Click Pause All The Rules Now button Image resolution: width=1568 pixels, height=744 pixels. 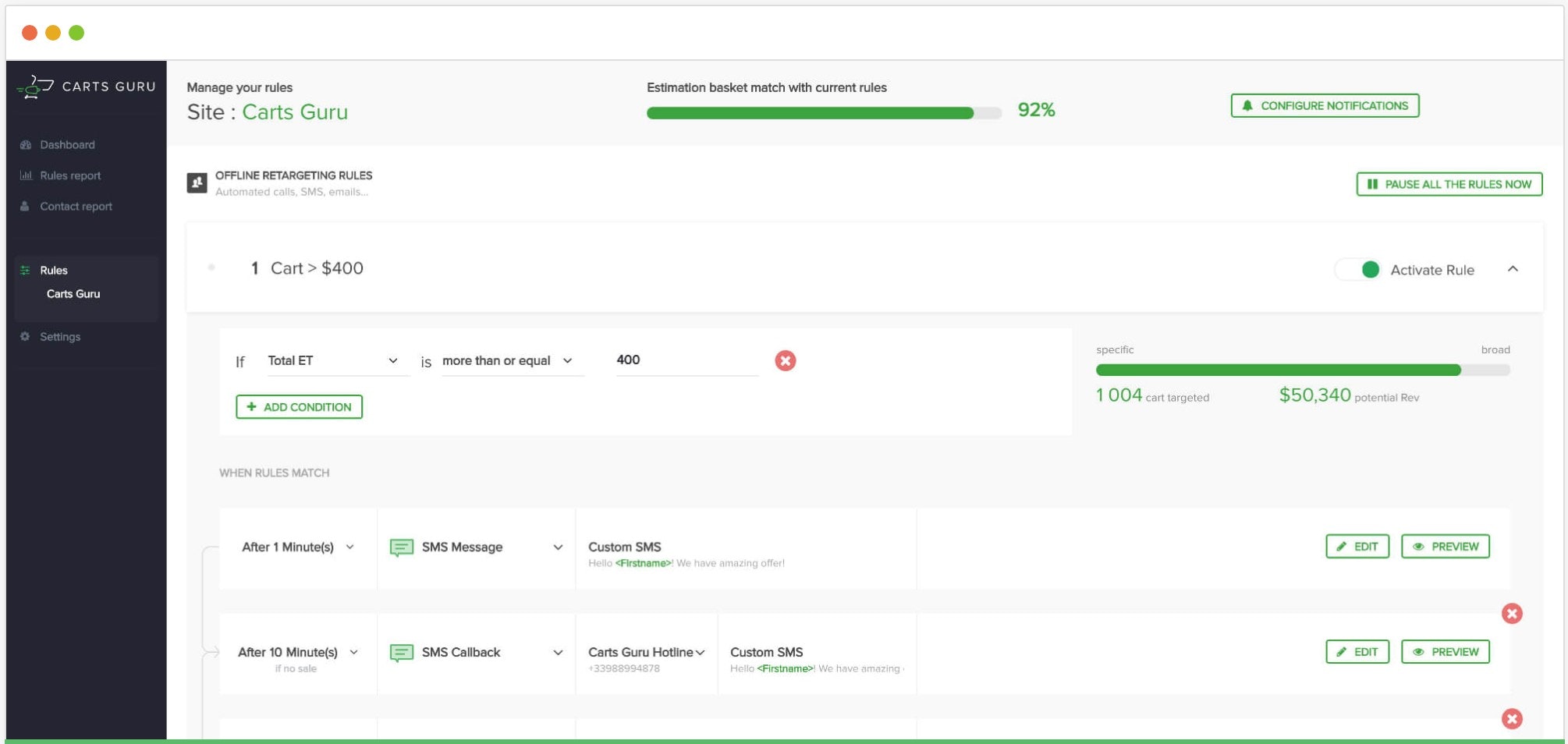pyautogui.click(x=1449, y=184)
